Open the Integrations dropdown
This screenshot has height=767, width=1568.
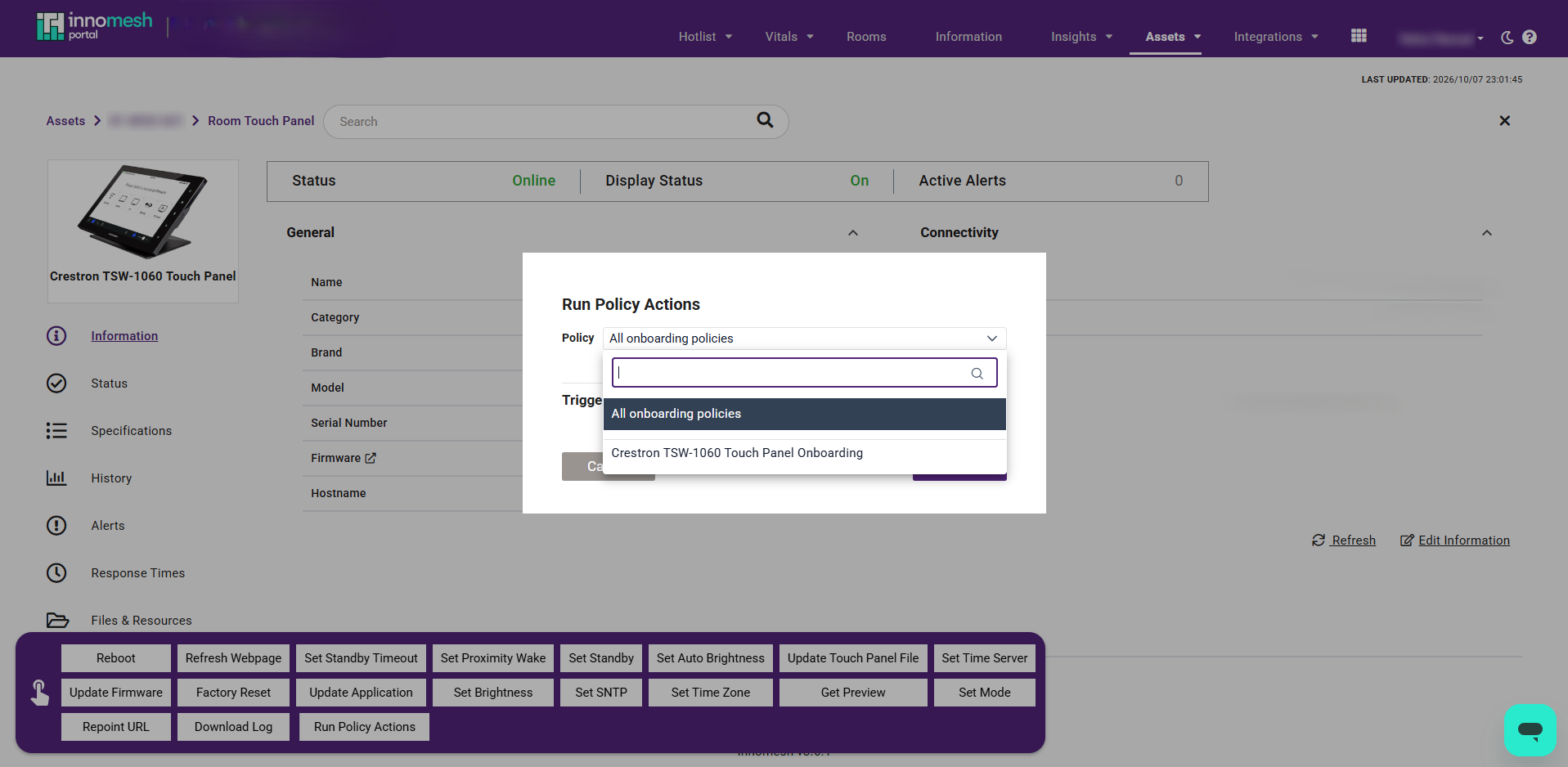point(1276,37)
